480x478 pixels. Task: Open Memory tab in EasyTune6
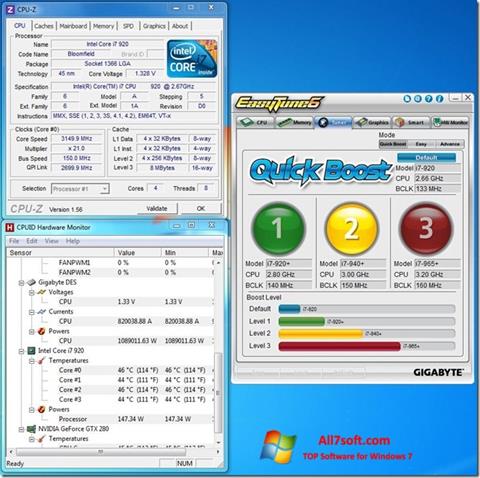[x=294, y=123]
